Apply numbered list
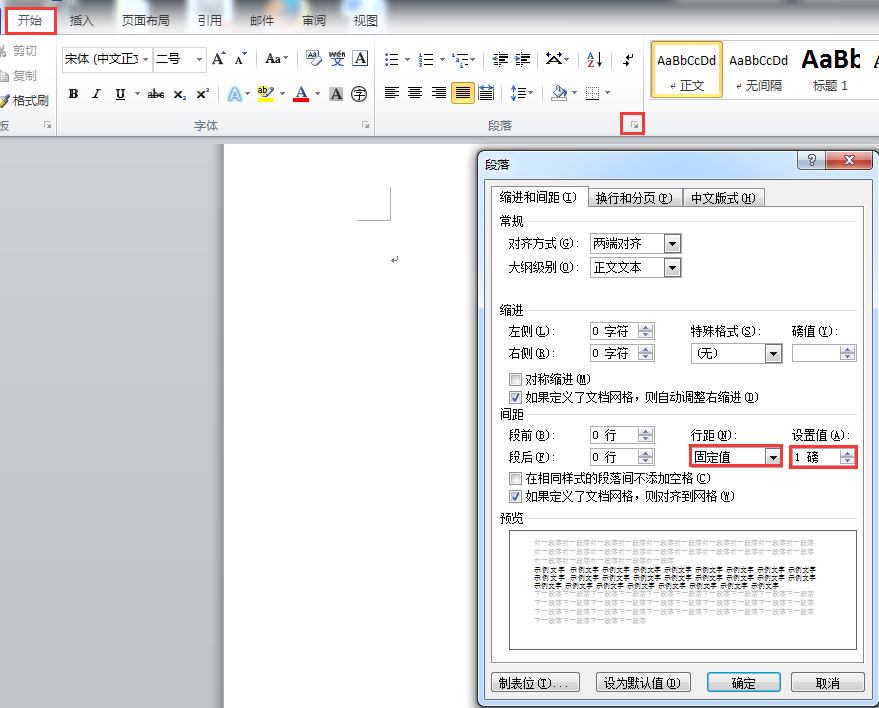The image size is (879, 708). click(426, 59)
